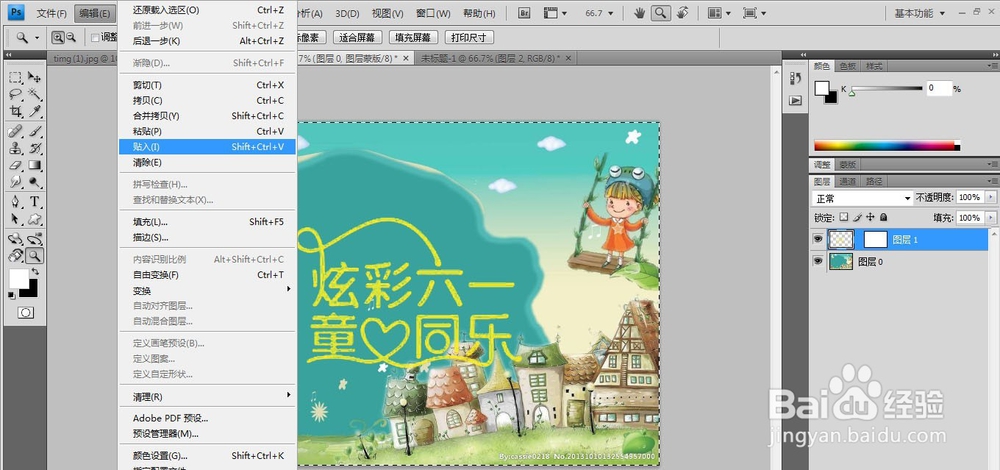Open the 基本功能 workspace dropdown
This screenshot has height=470, width=1000.
918,13
